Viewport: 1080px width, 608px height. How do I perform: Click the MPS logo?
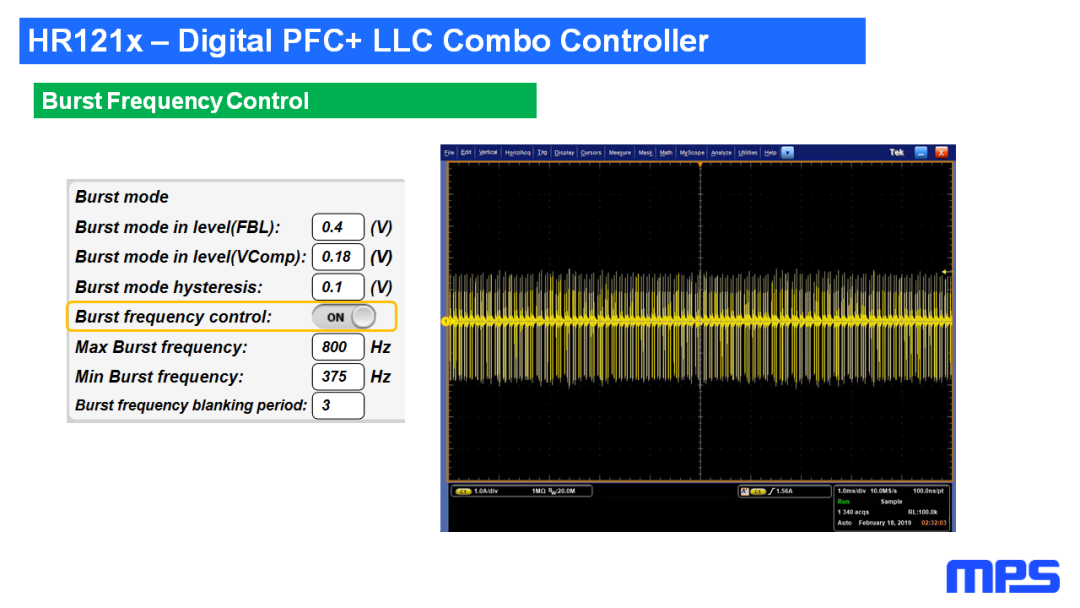click(1003, 576)
